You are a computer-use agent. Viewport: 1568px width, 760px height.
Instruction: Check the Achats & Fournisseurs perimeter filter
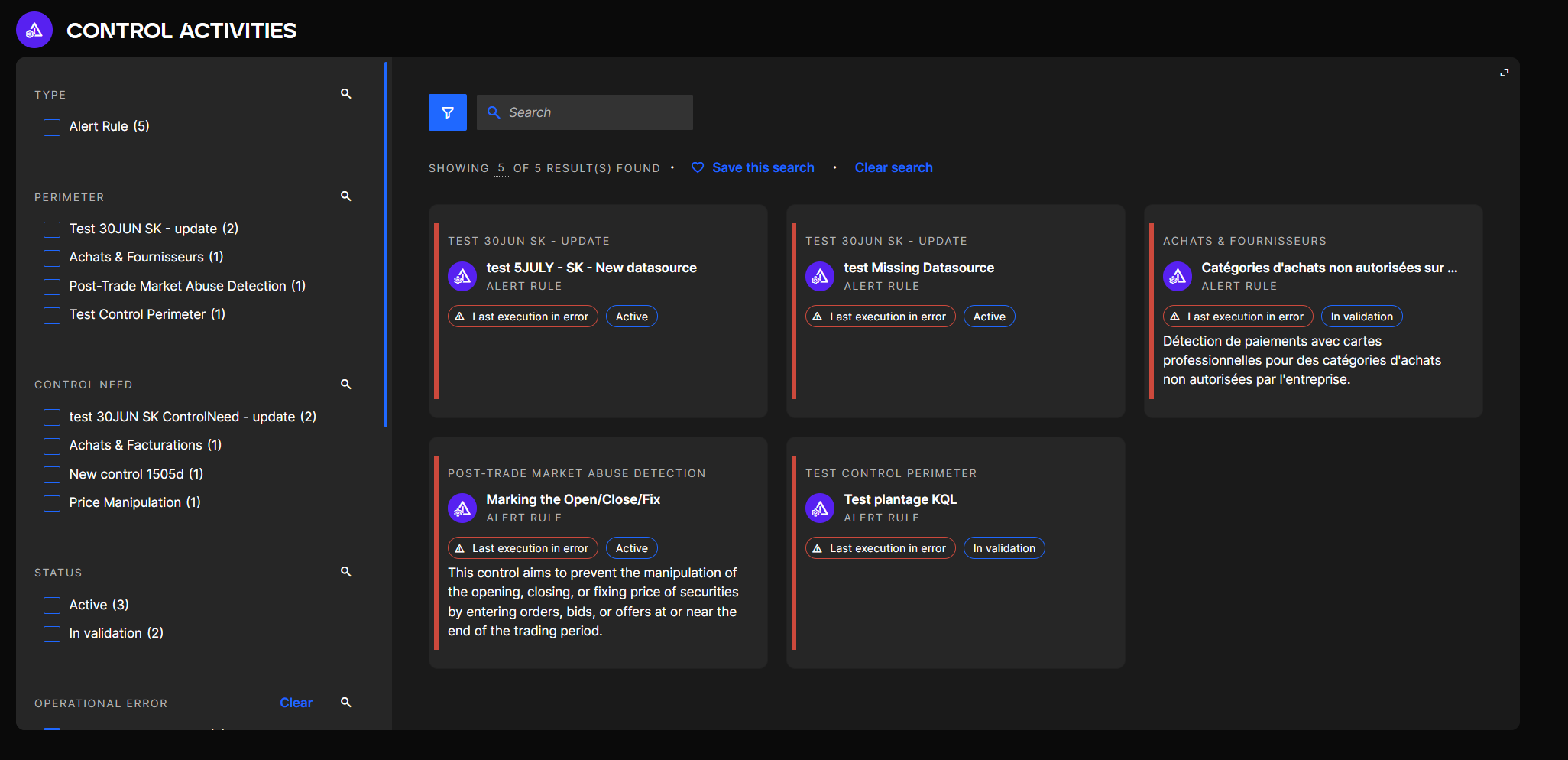point(52,258)
